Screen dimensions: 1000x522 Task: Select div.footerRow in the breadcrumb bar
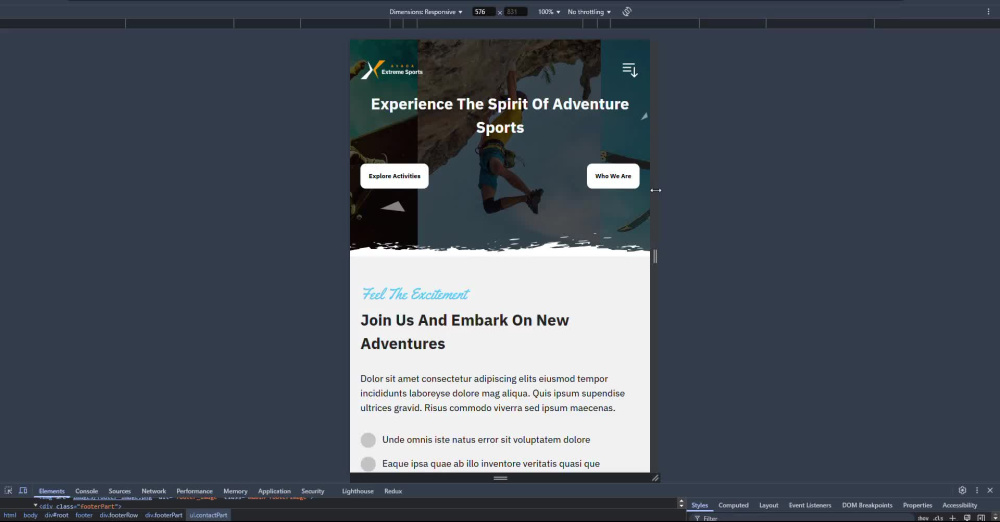click(119, 515)
